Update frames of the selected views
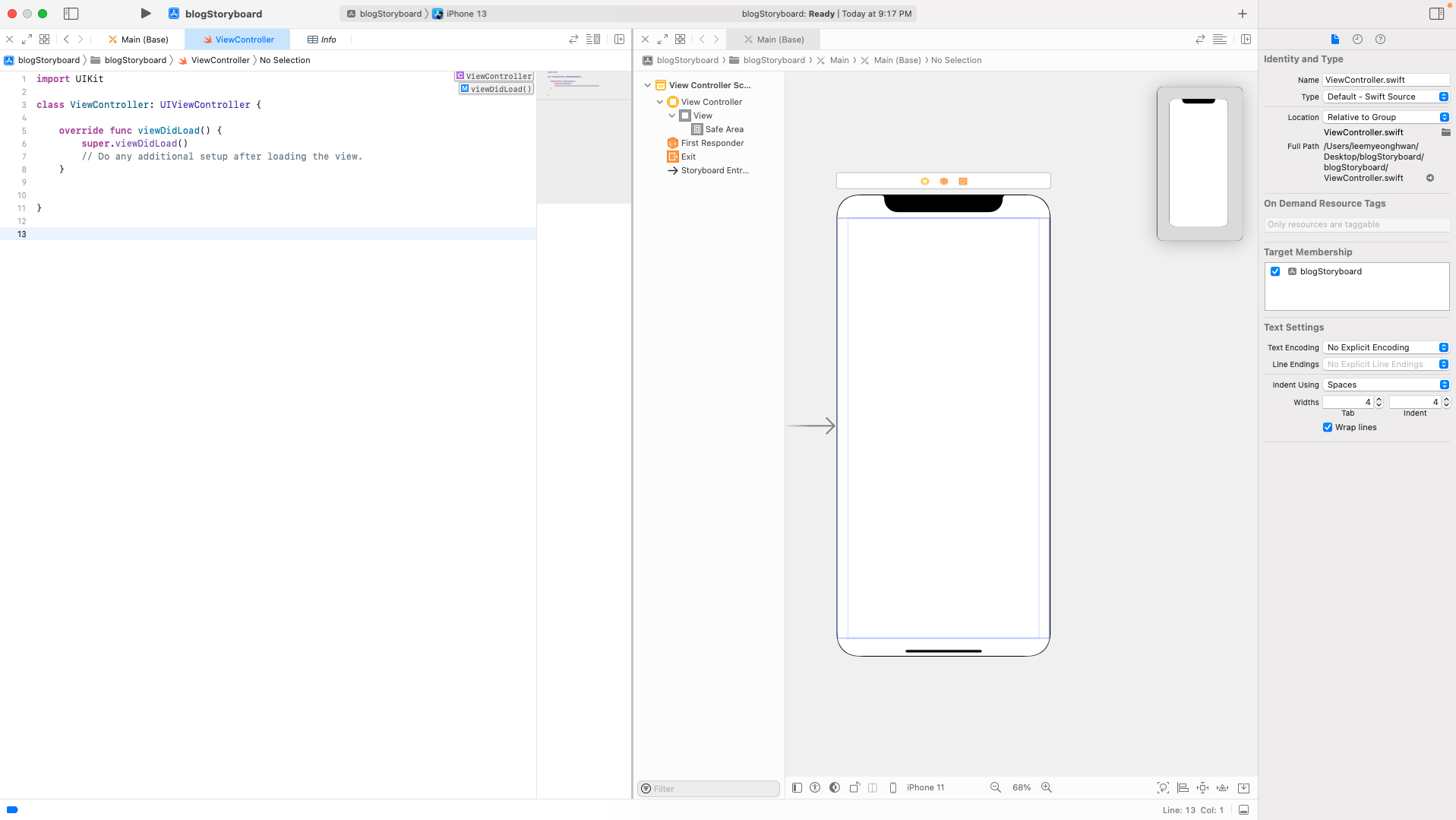 1163,787
